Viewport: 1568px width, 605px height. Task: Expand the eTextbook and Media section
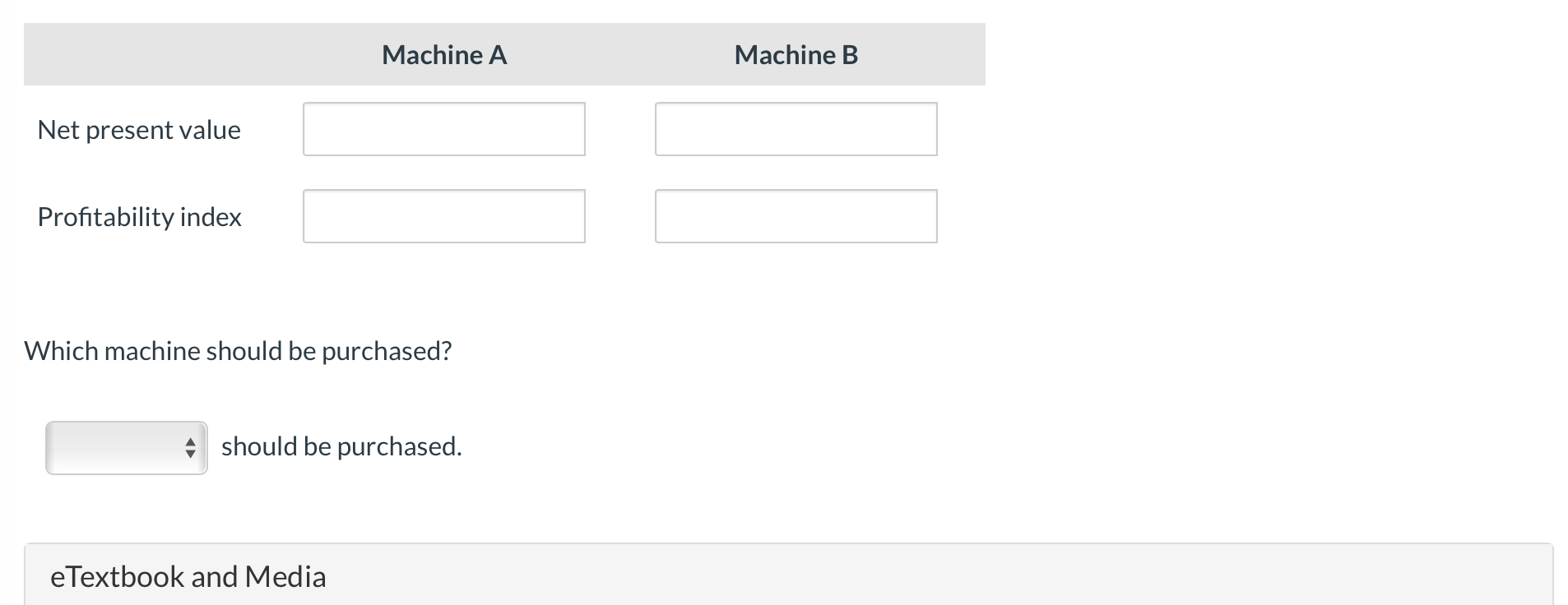pyautogui.click(x=188, y=576)
